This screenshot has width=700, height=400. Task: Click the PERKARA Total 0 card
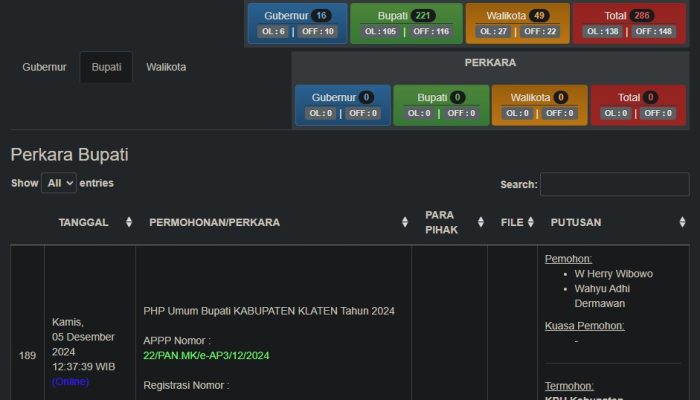[638, 105]
